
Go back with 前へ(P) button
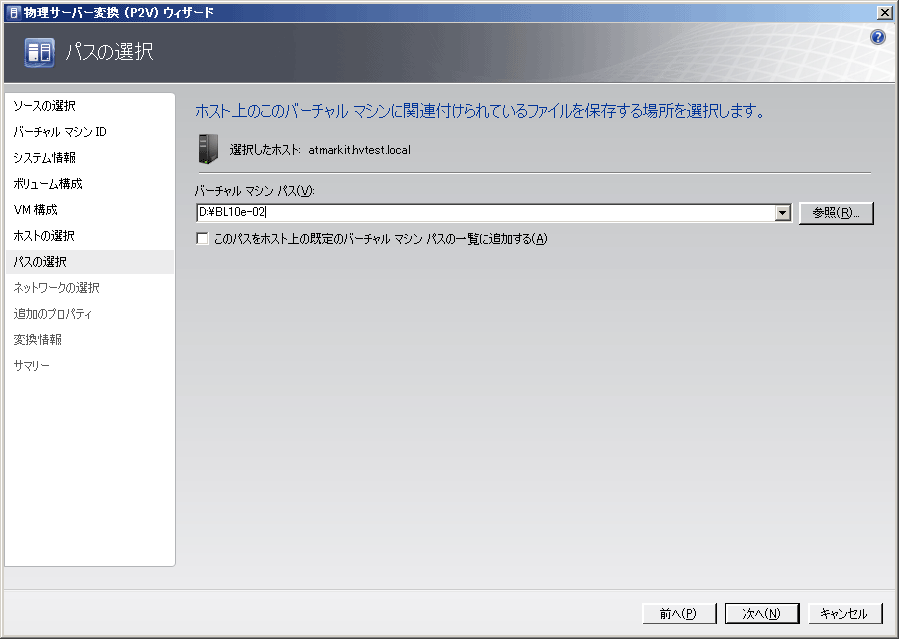[x=679, y=613]
